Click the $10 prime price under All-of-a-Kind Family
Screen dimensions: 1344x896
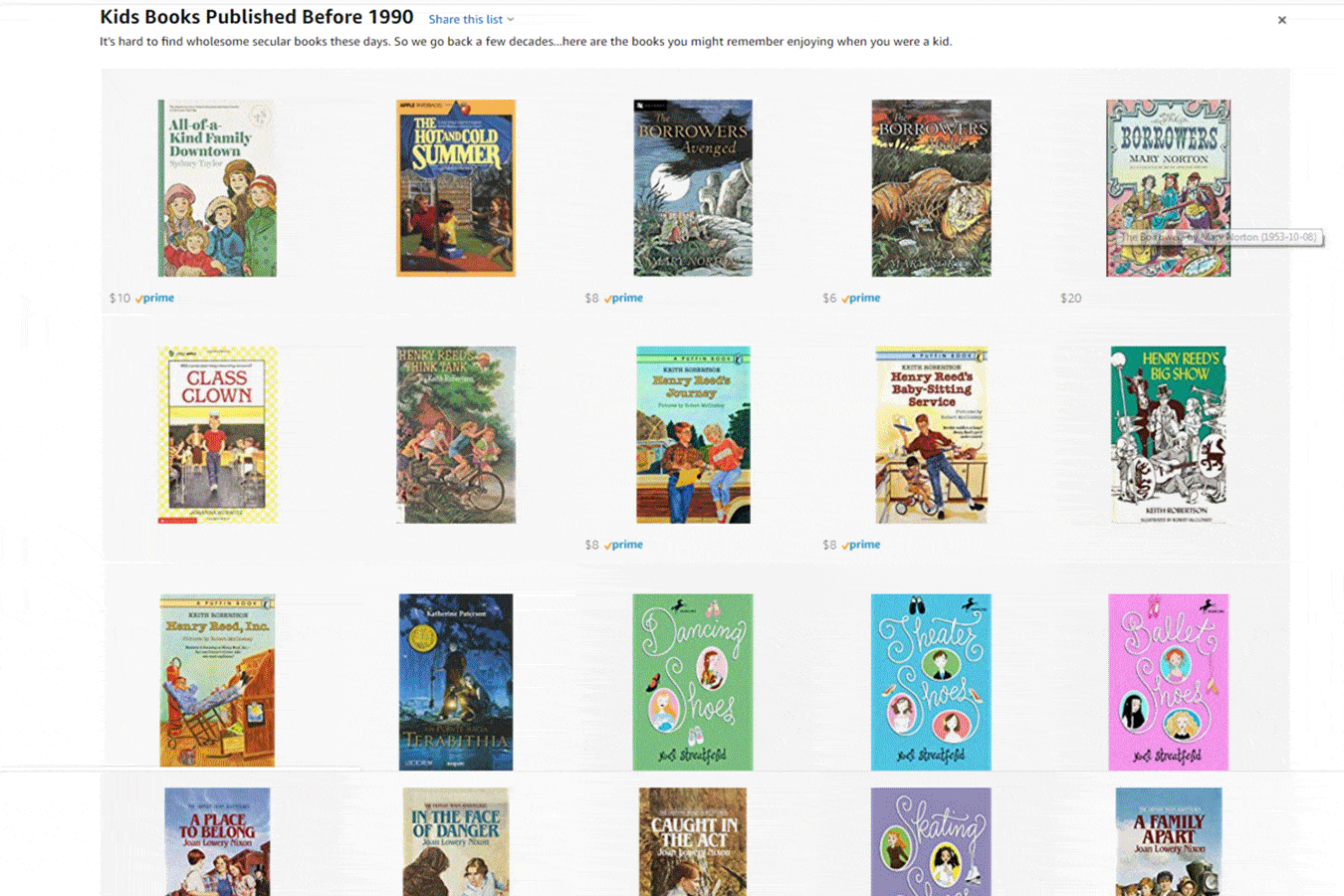[x=141, y=298]
